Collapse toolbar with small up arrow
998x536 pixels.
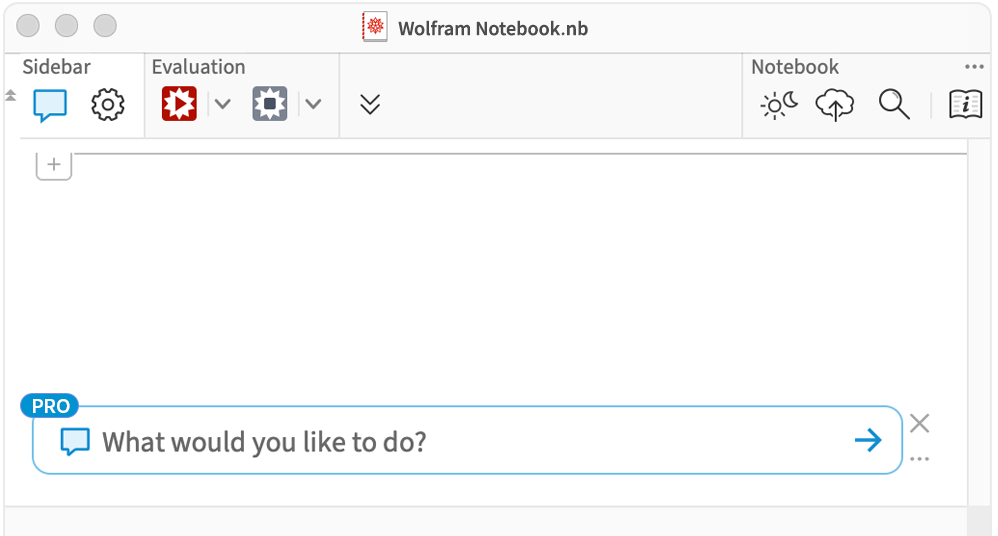point(10,95)
